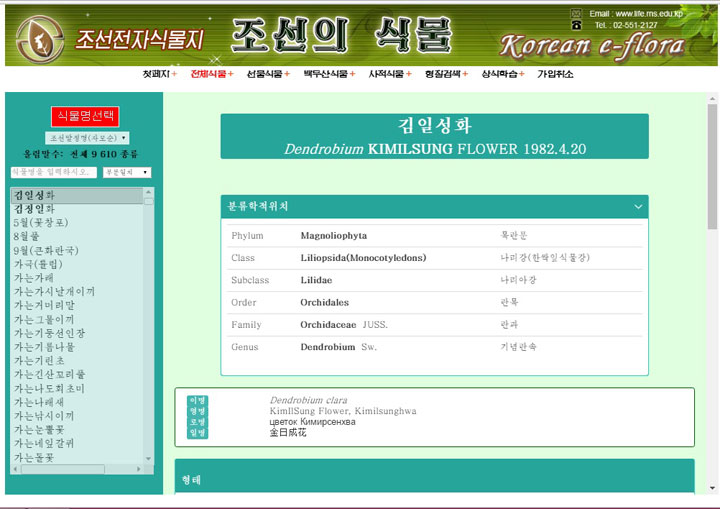Viewport: 720px width, 509px height.
Task: Select 가는가시날개이끼 in plant list
Action: click(54, 292)
